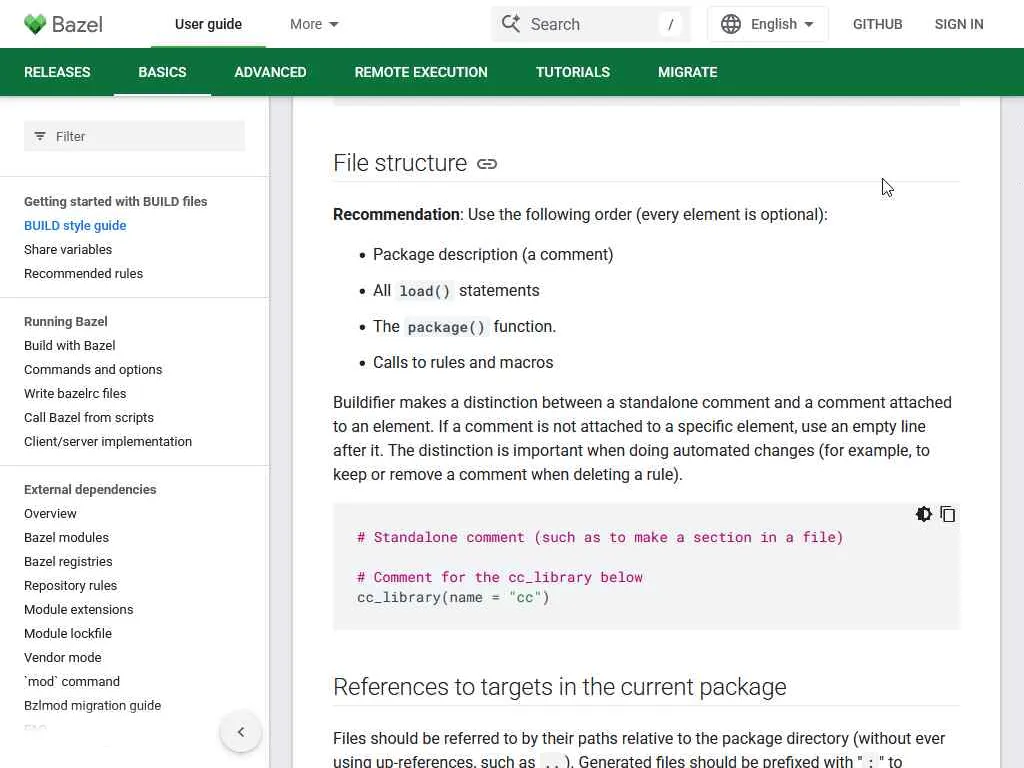
Task: Click the File structure anchor link icon
Action: coord(487,164)
